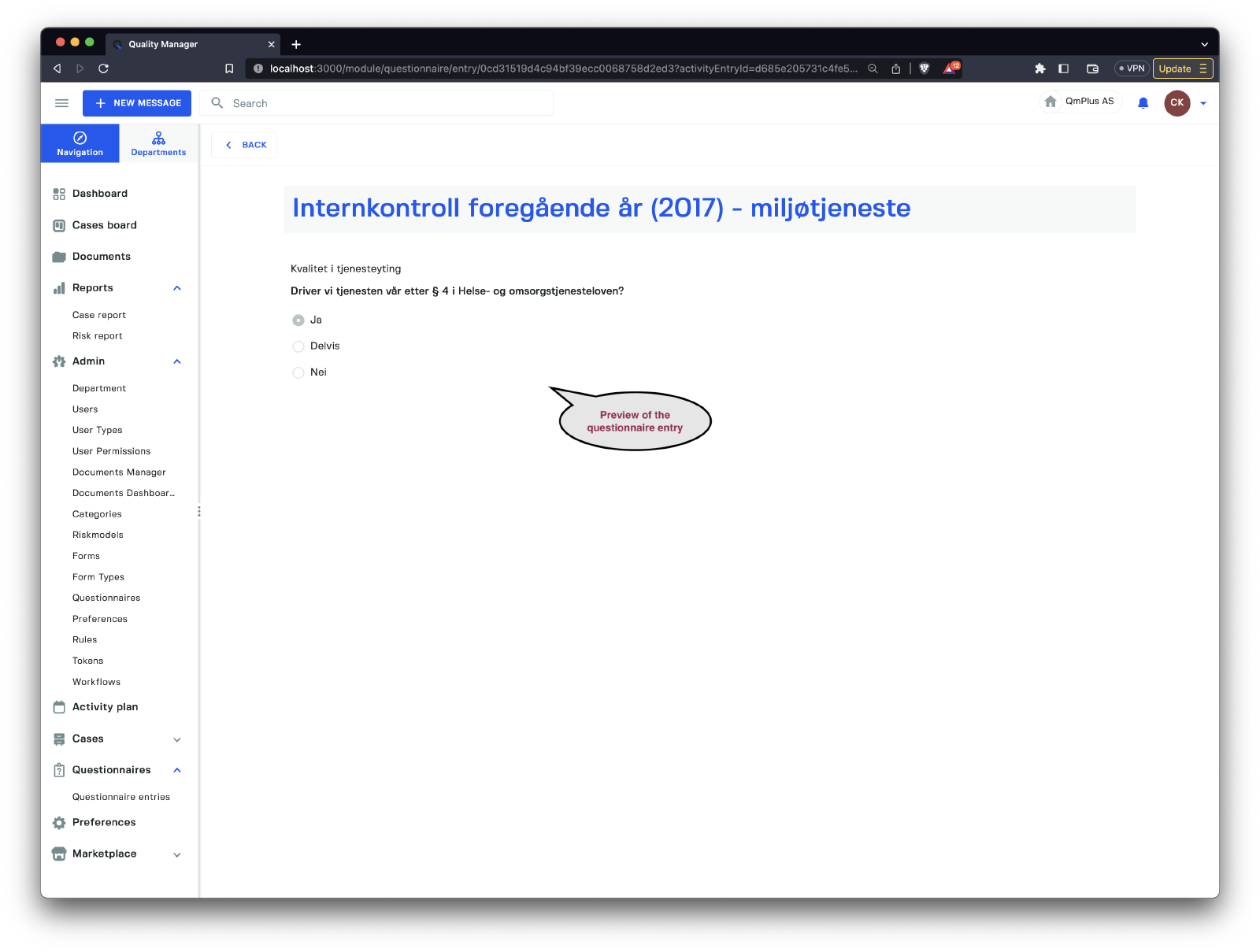Image resolution: width=1260 pixels, height=952 pixels.
Task: Click the NEW MESSAGE button
Action: [137, 103]
